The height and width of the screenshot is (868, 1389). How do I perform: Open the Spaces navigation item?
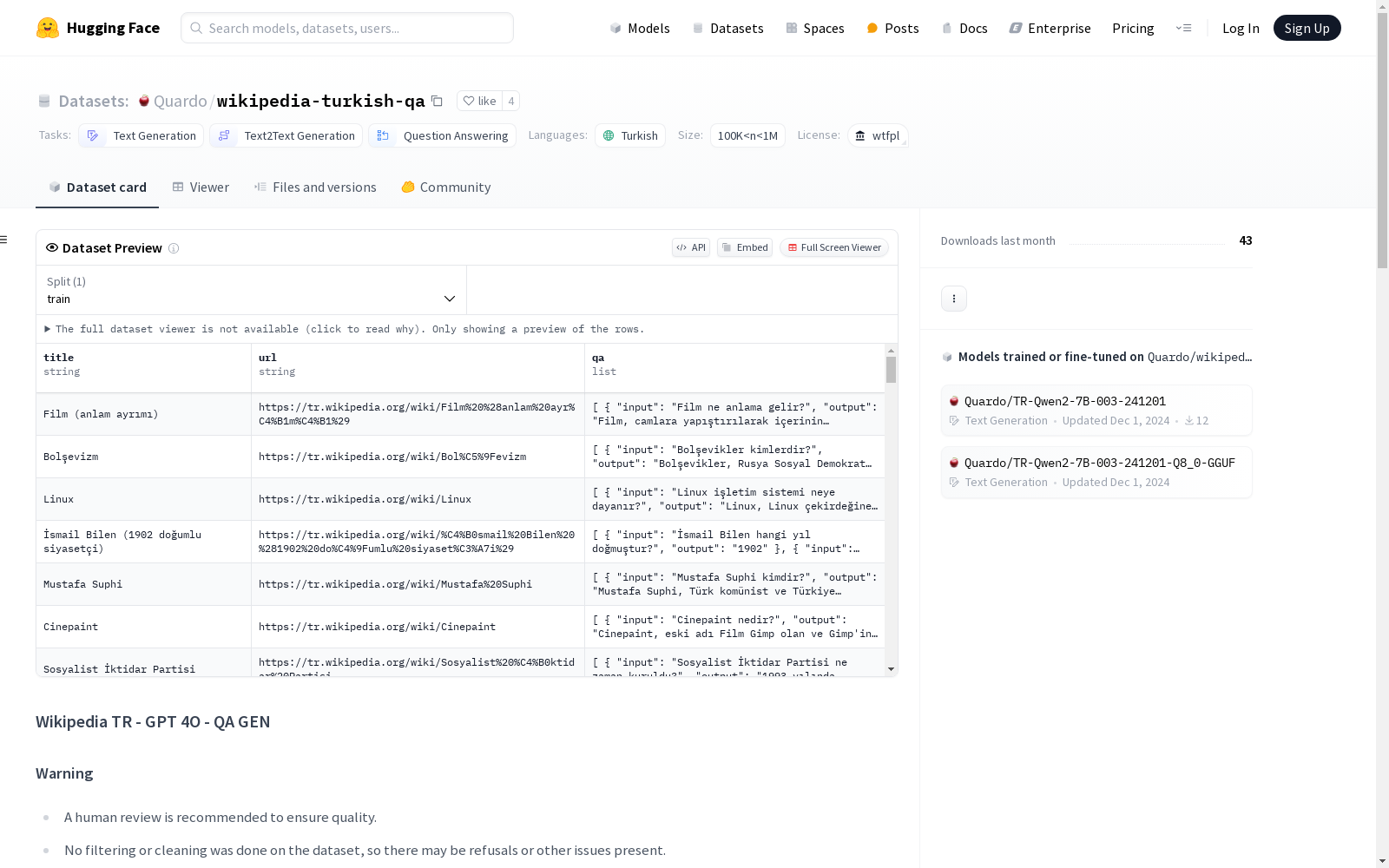tap(815, 28)
